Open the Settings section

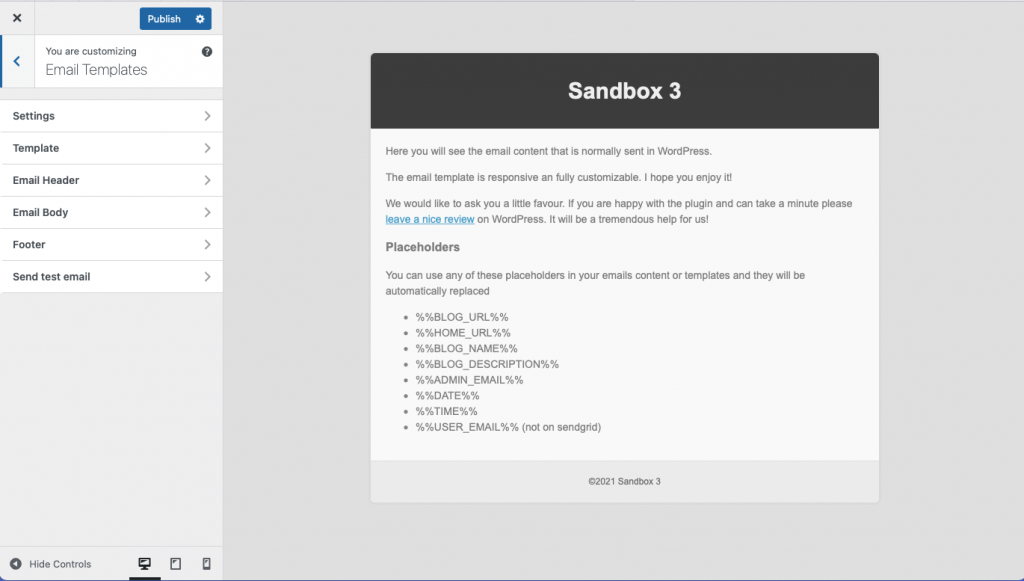tap(112, 116)
